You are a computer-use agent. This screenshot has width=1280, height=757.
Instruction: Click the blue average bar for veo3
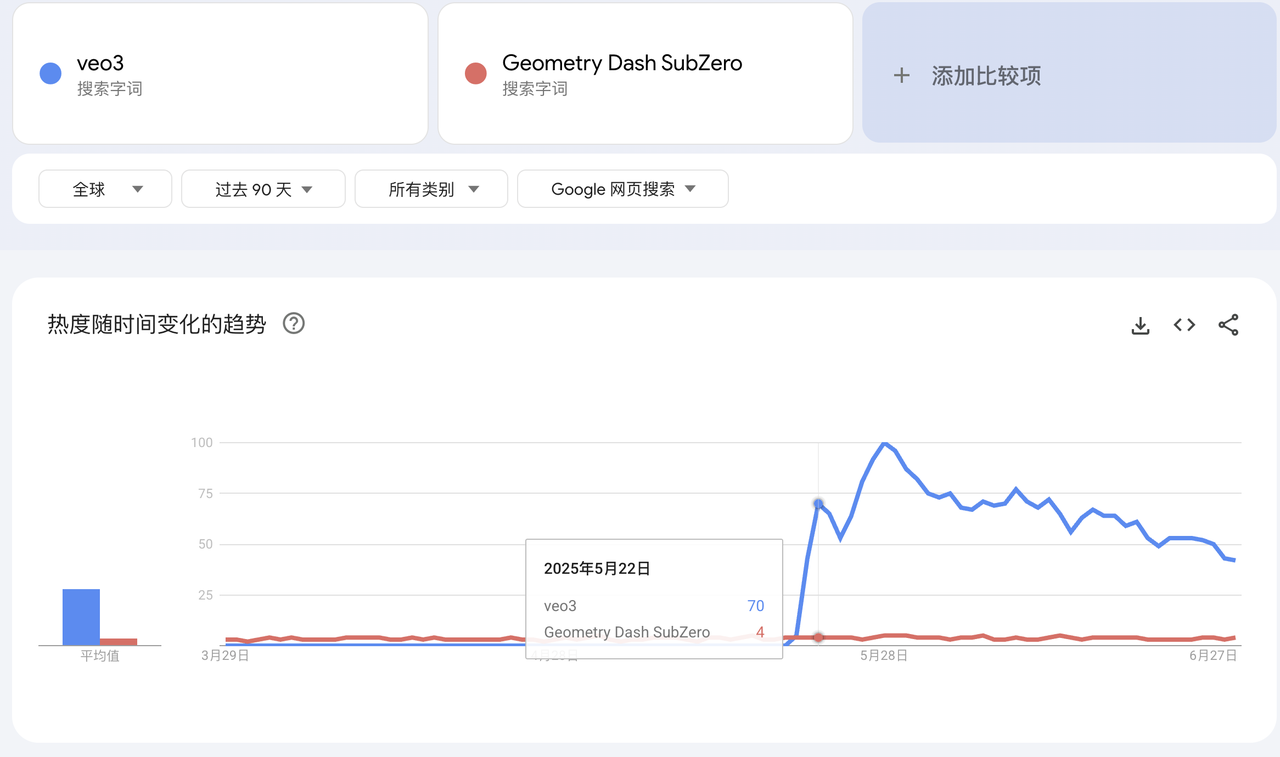[x=81, y=617]
